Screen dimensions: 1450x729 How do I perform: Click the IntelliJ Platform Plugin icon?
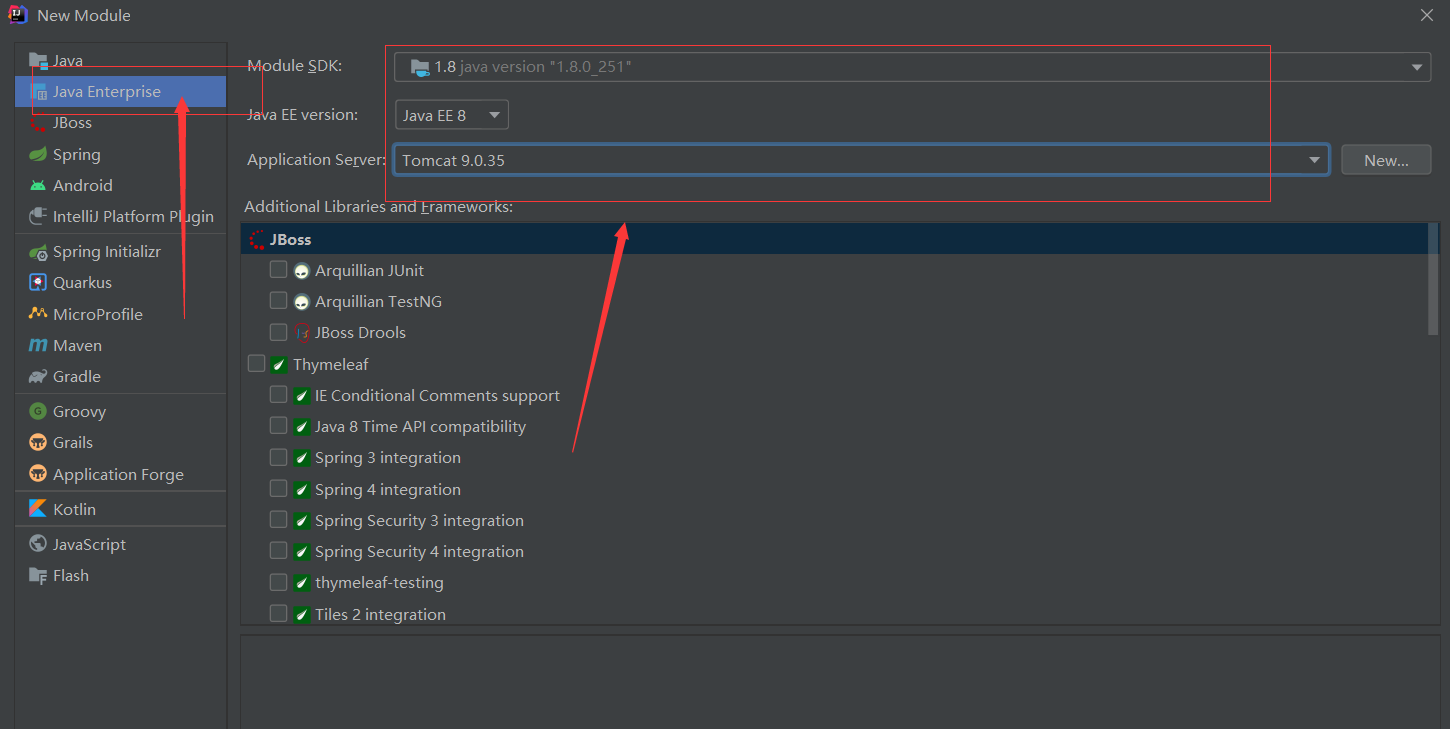38,216
